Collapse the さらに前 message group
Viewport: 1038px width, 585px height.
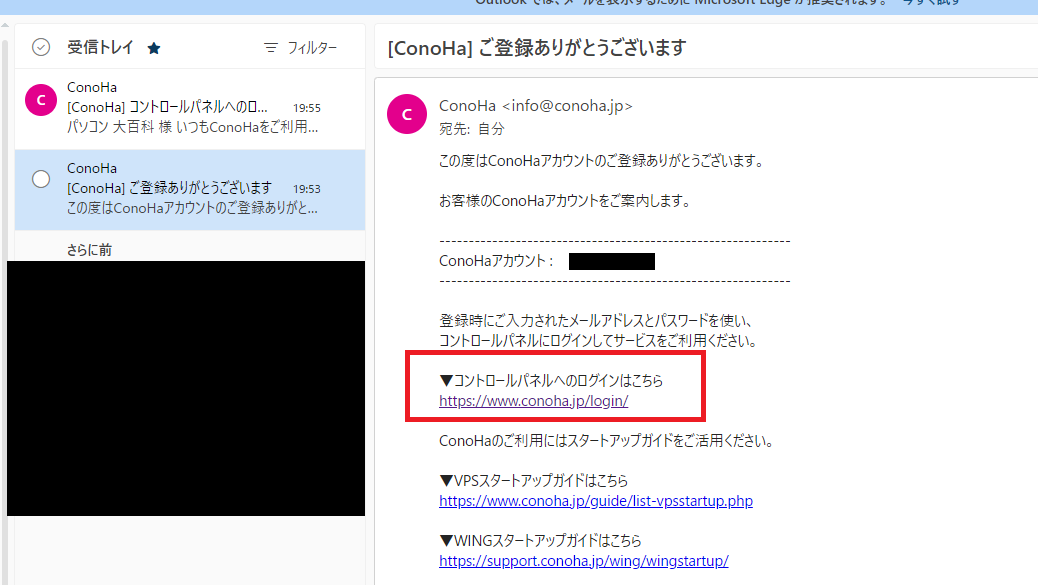(89, 250)
